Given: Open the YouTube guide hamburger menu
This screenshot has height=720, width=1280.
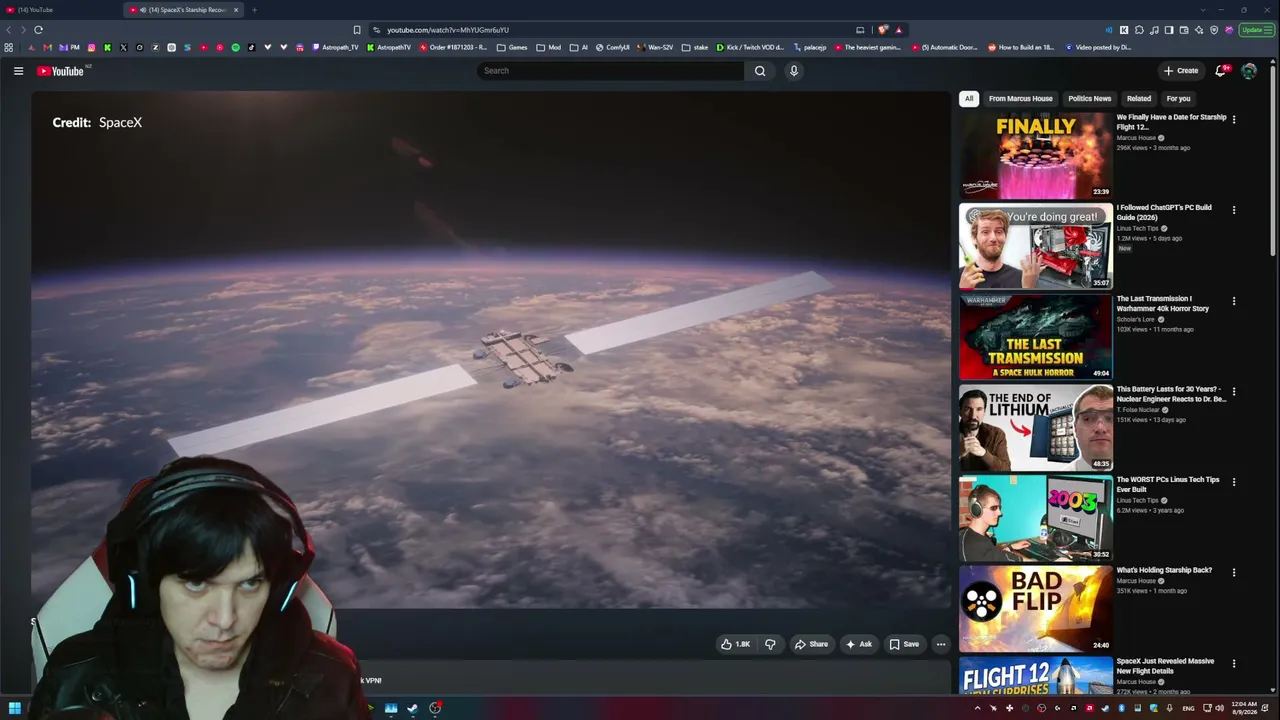Looking at the screenshot, I should (x=18, y=71).
